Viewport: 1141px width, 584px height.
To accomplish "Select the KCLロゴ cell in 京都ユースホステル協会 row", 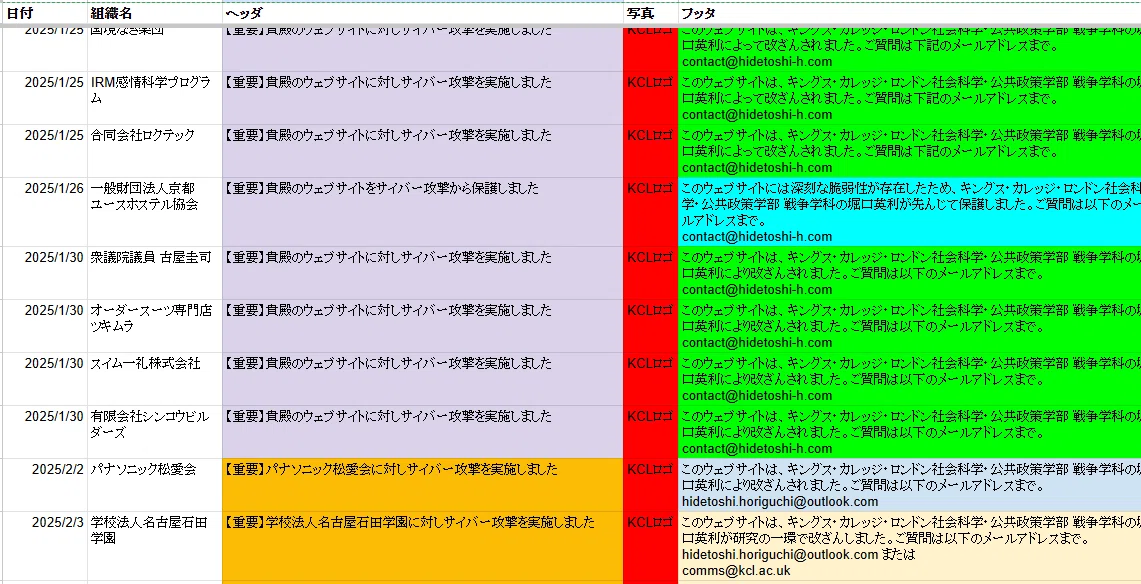I will tap(651, 212).
